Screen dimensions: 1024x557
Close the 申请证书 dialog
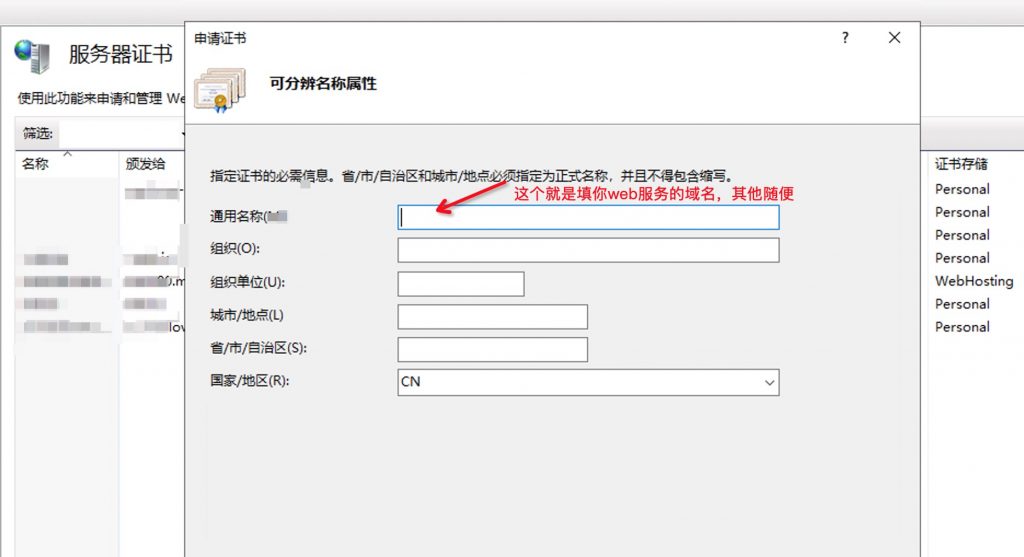894,38
